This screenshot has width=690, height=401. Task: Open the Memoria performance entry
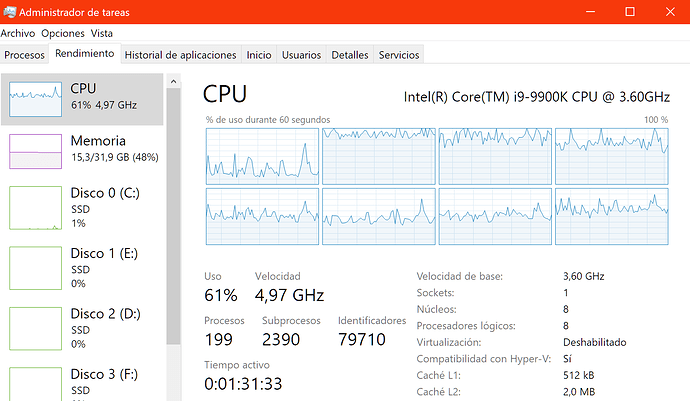pyautogui.click(x=82, y=151)
